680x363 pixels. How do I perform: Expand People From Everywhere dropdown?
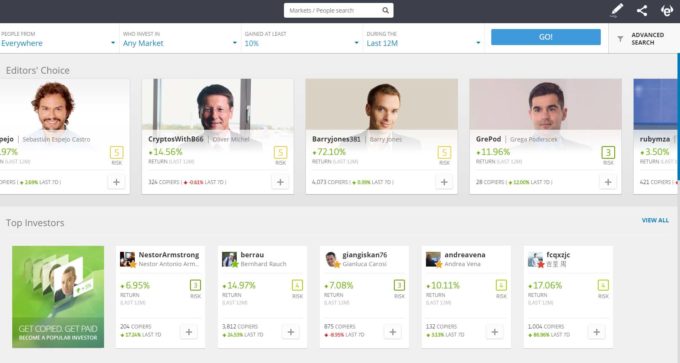point(58,39)
